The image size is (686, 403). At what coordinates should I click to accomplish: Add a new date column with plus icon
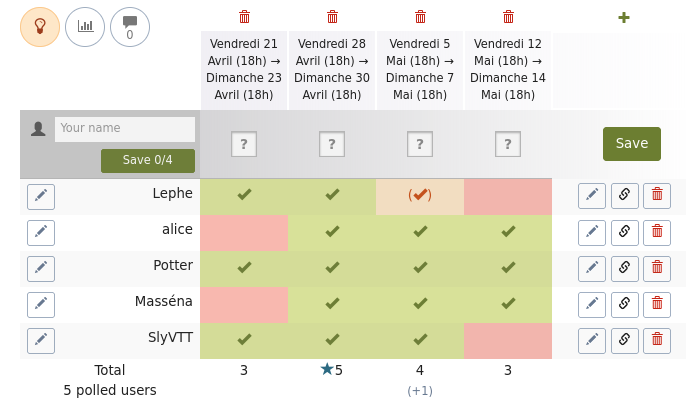tap(624, 18)
